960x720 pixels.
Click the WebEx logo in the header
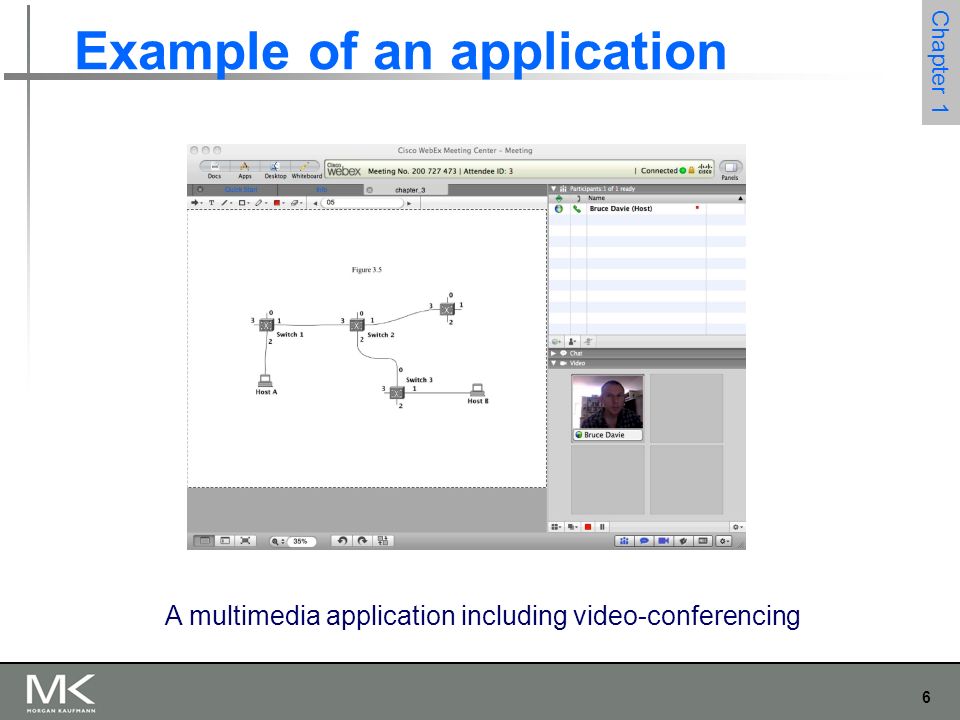343,170
